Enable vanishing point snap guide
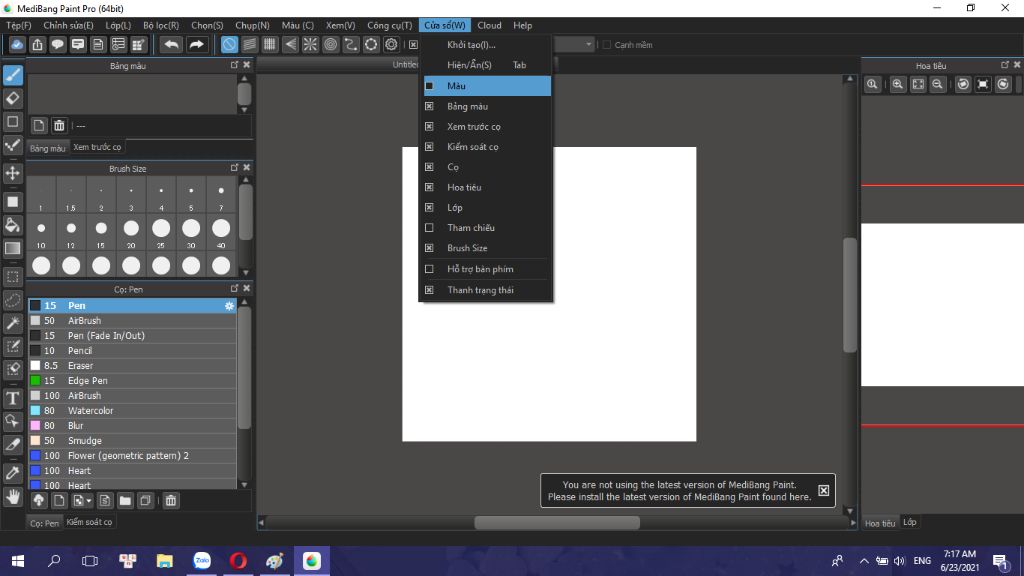Image resolution: width=1024 pixels, height=576 pixels. click(x=290, y=44)
